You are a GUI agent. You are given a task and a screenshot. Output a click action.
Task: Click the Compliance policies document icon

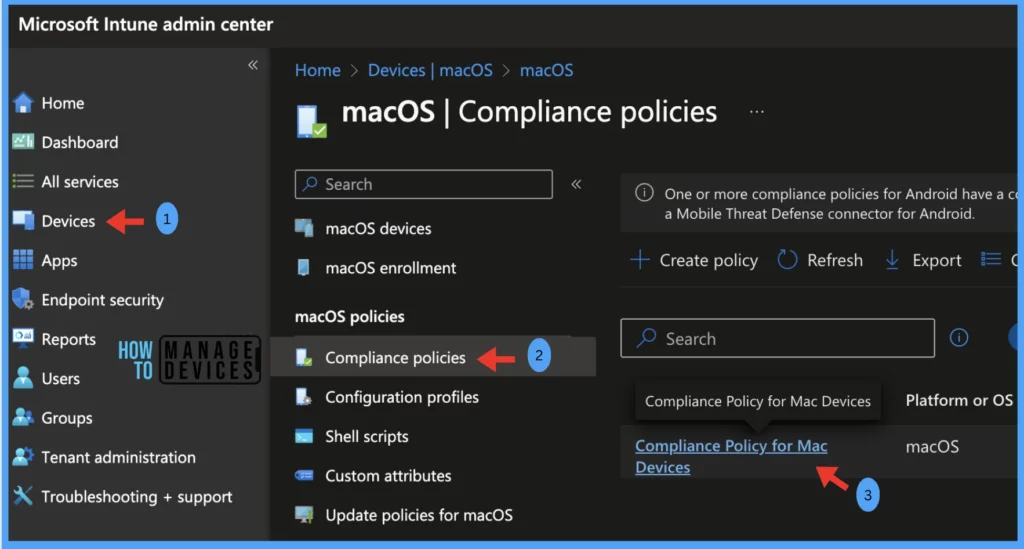click(304, 357)
